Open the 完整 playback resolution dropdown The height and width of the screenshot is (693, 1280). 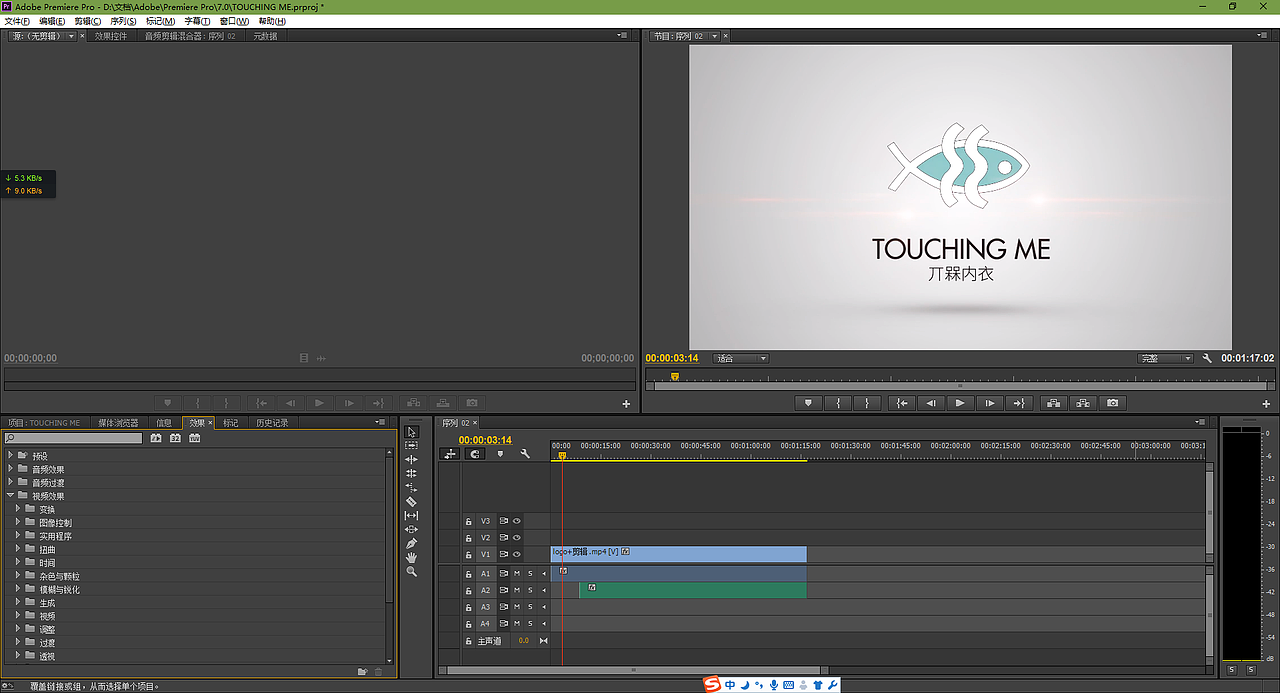pos(1165,358)
